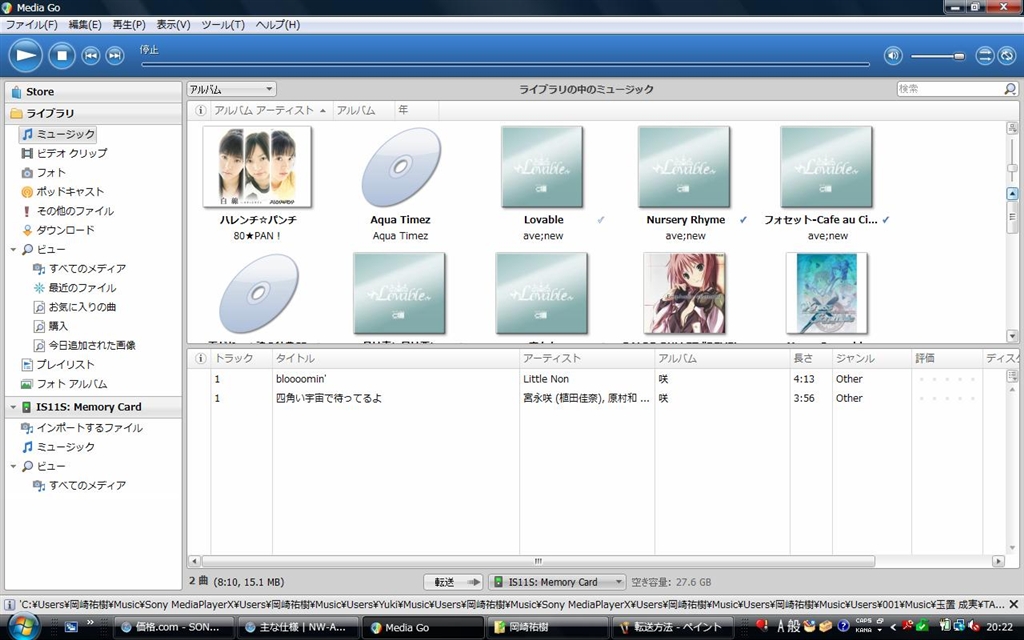Collapse the Memory Card ビュー node
Image resolution: width=1024 pixels, height=640 pixels.
(x=13, y=466)
